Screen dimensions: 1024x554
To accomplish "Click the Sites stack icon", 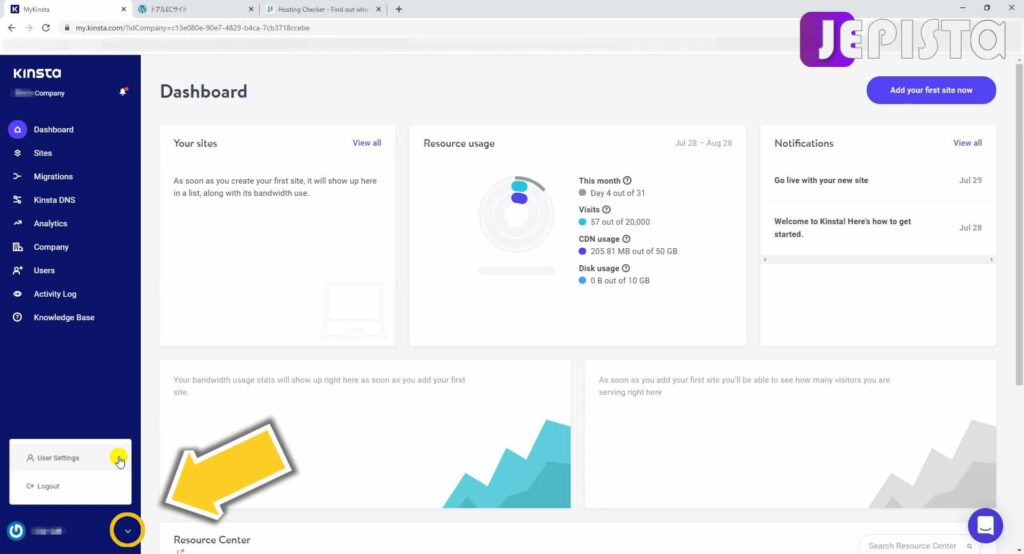I will pyautogui.click(x=17, y=153).
